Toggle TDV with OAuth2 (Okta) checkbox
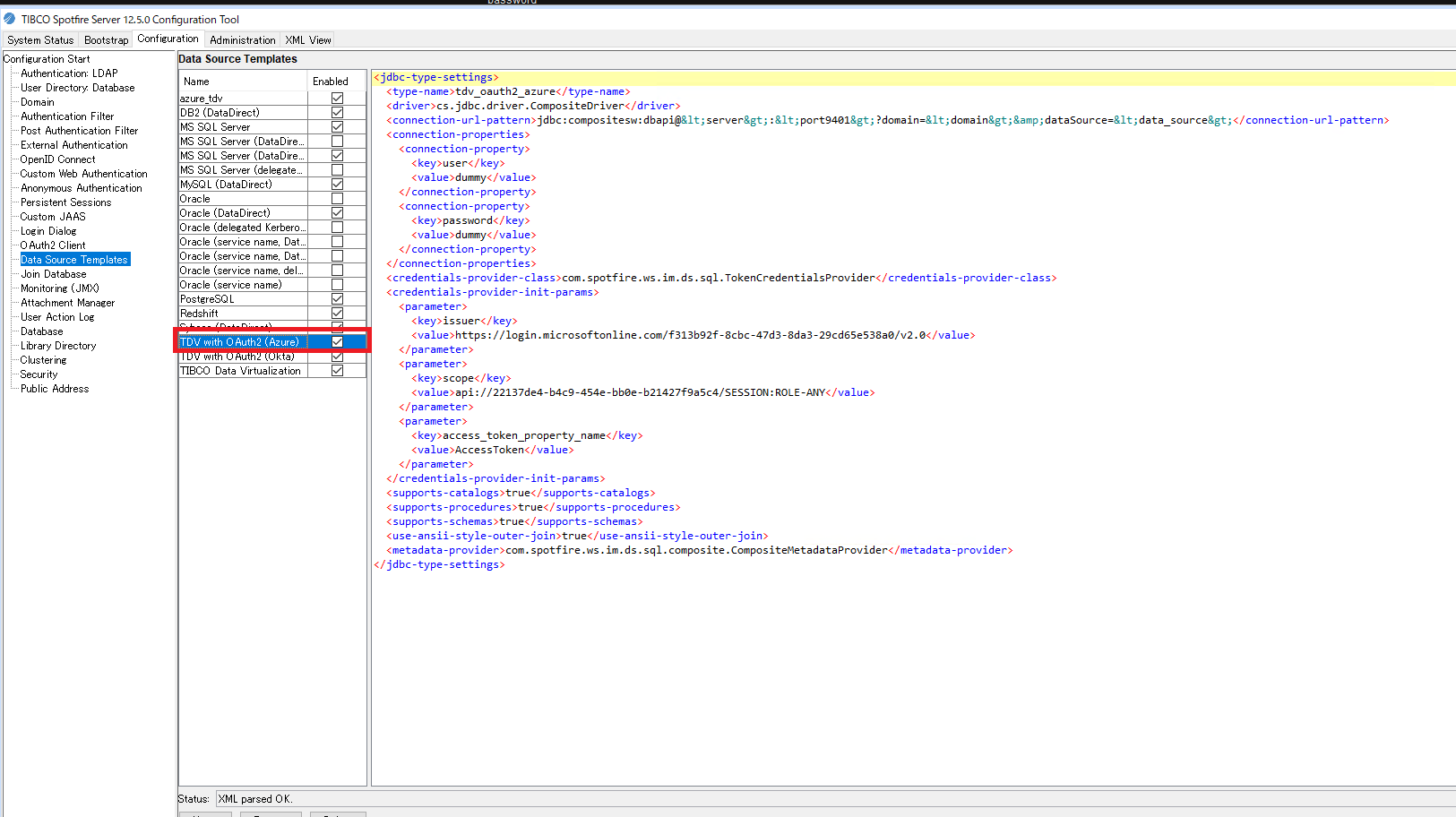The width and height of the screenshot is (1456, 817). tap(337, 357)
